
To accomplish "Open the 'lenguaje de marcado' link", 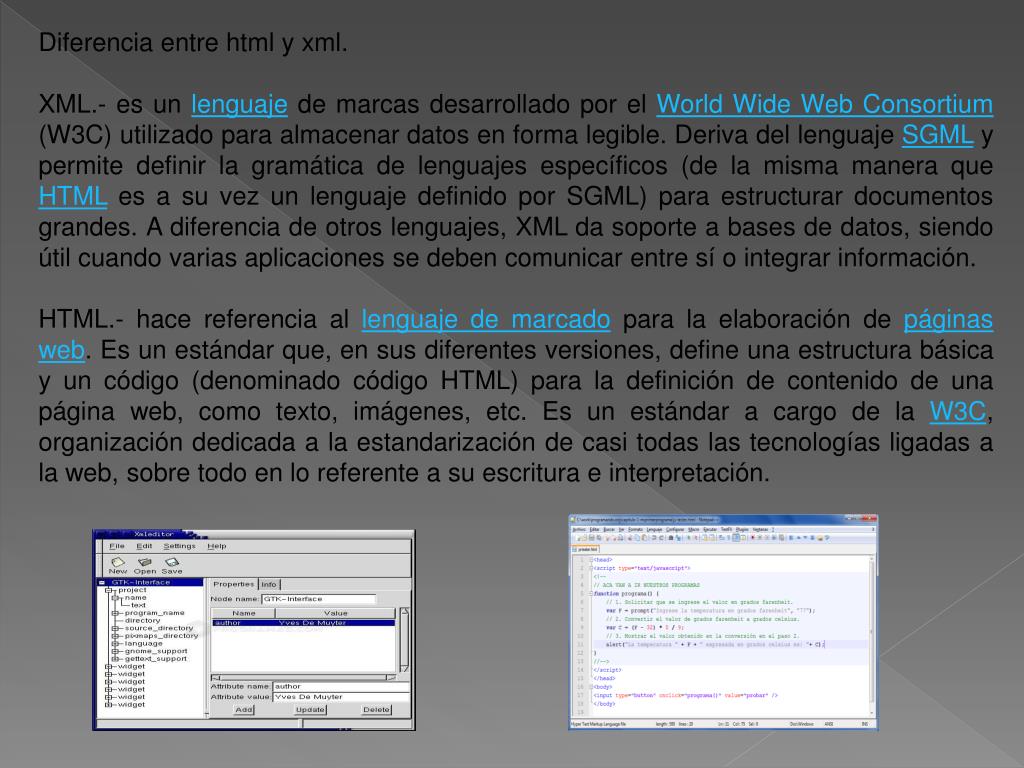I will click(x=486, y=319).
